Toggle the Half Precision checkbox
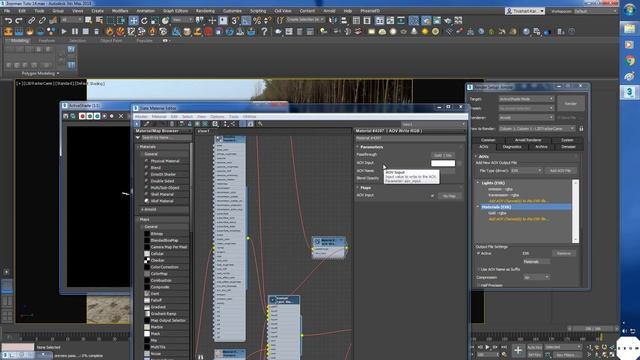 pyautogui.click(x=479, y=285)
